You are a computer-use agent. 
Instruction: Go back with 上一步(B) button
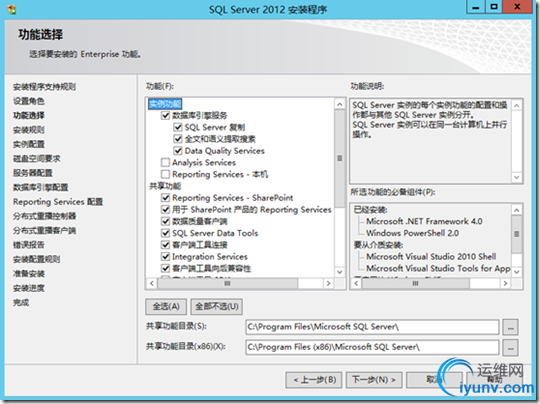pos(314,380)
